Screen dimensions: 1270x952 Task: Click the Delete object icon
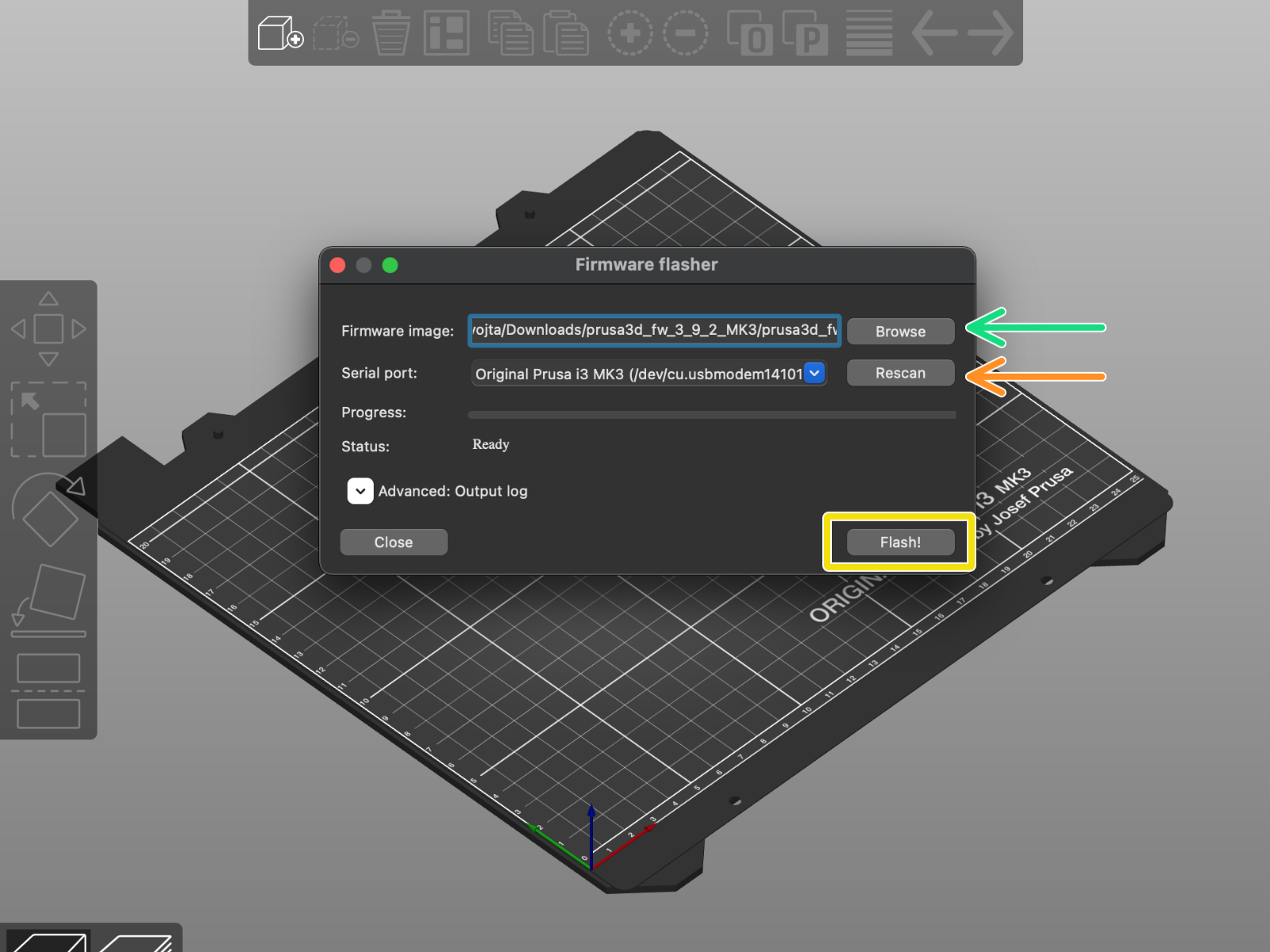point(336,33)
